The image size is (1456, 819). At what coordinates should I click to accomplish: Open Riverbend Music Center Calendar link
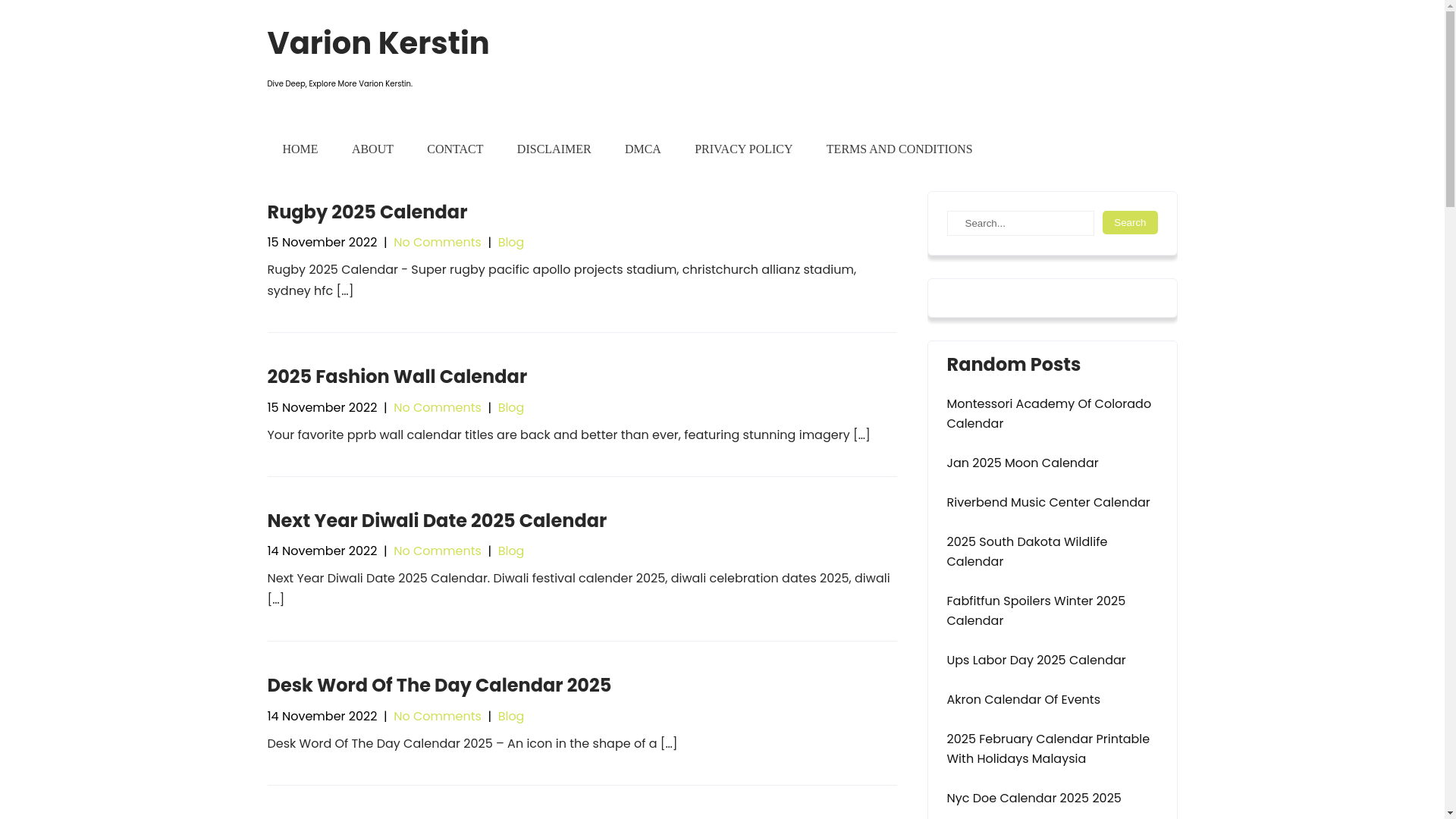1048,503
